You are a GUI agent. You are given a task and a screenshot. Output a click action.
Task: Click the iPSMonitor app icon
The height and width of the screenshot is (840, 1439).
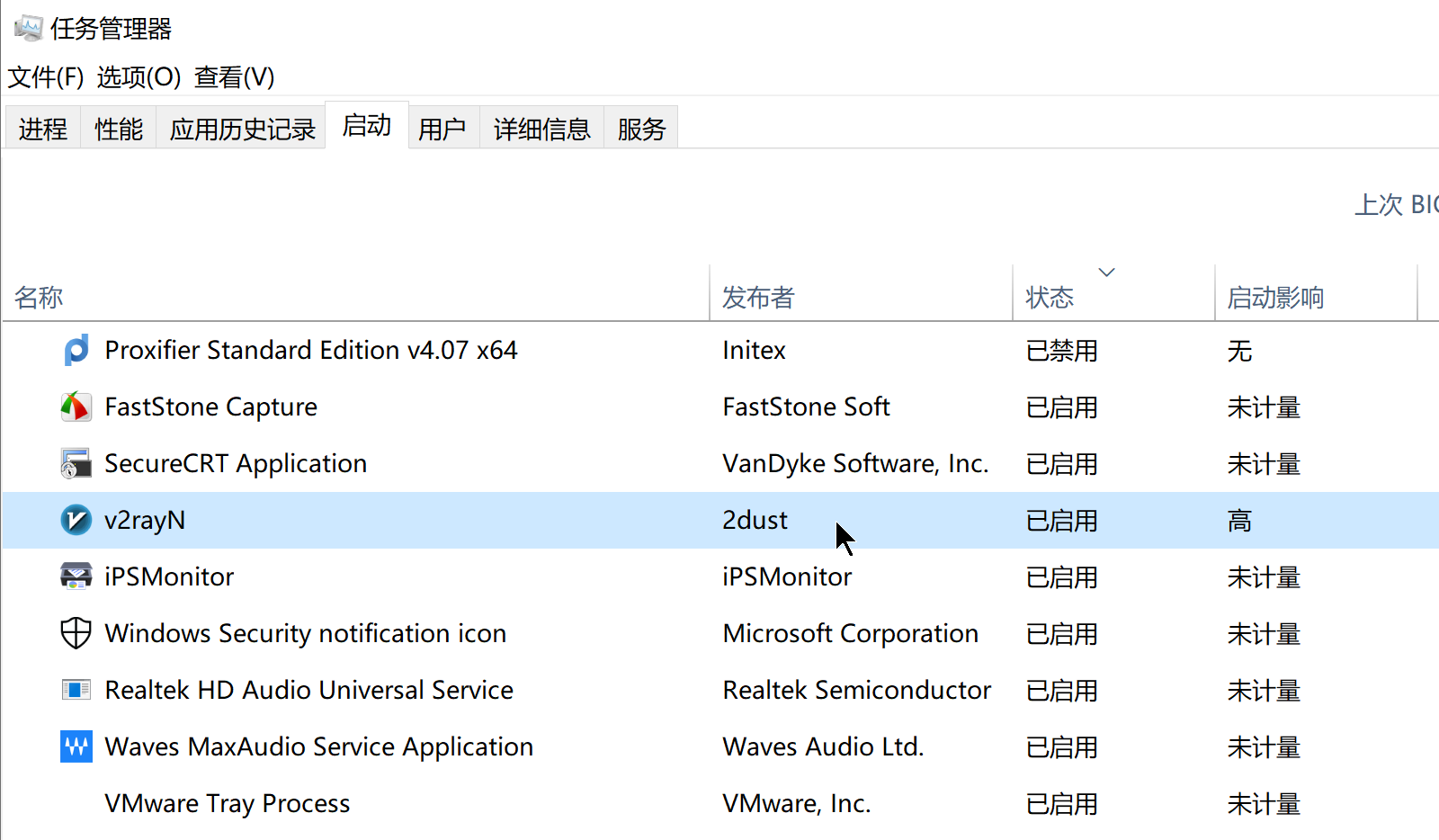pos(76,576)
